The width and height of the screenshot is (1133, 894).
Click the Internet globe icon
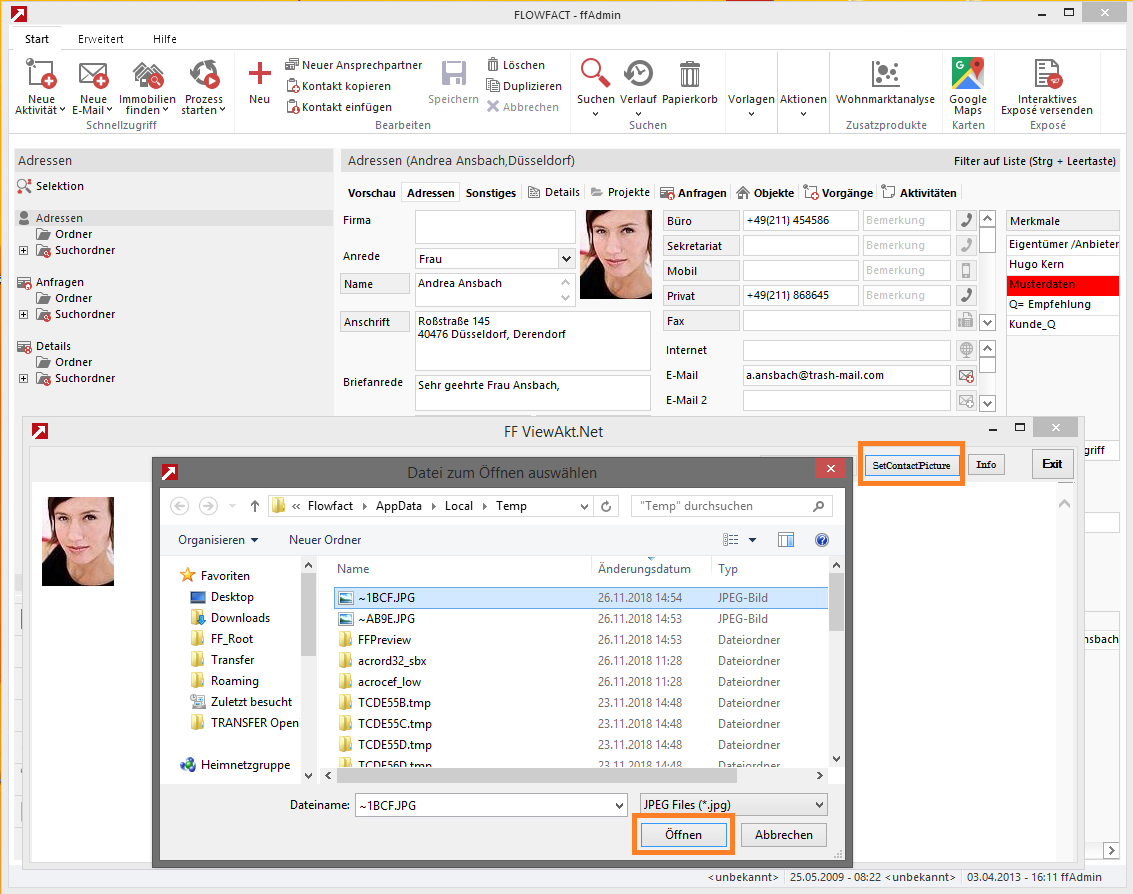(x=966, y=350)
